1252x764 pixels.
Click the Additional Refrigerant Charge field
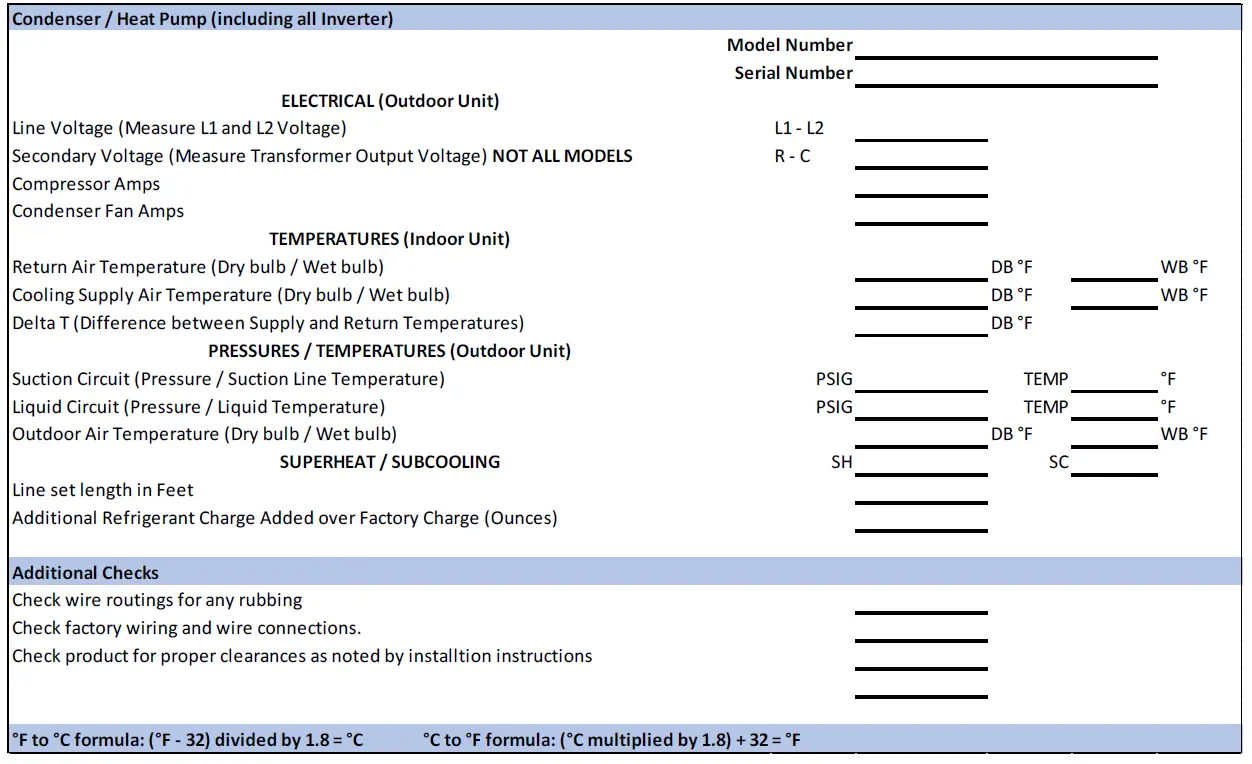click(920, 528)
